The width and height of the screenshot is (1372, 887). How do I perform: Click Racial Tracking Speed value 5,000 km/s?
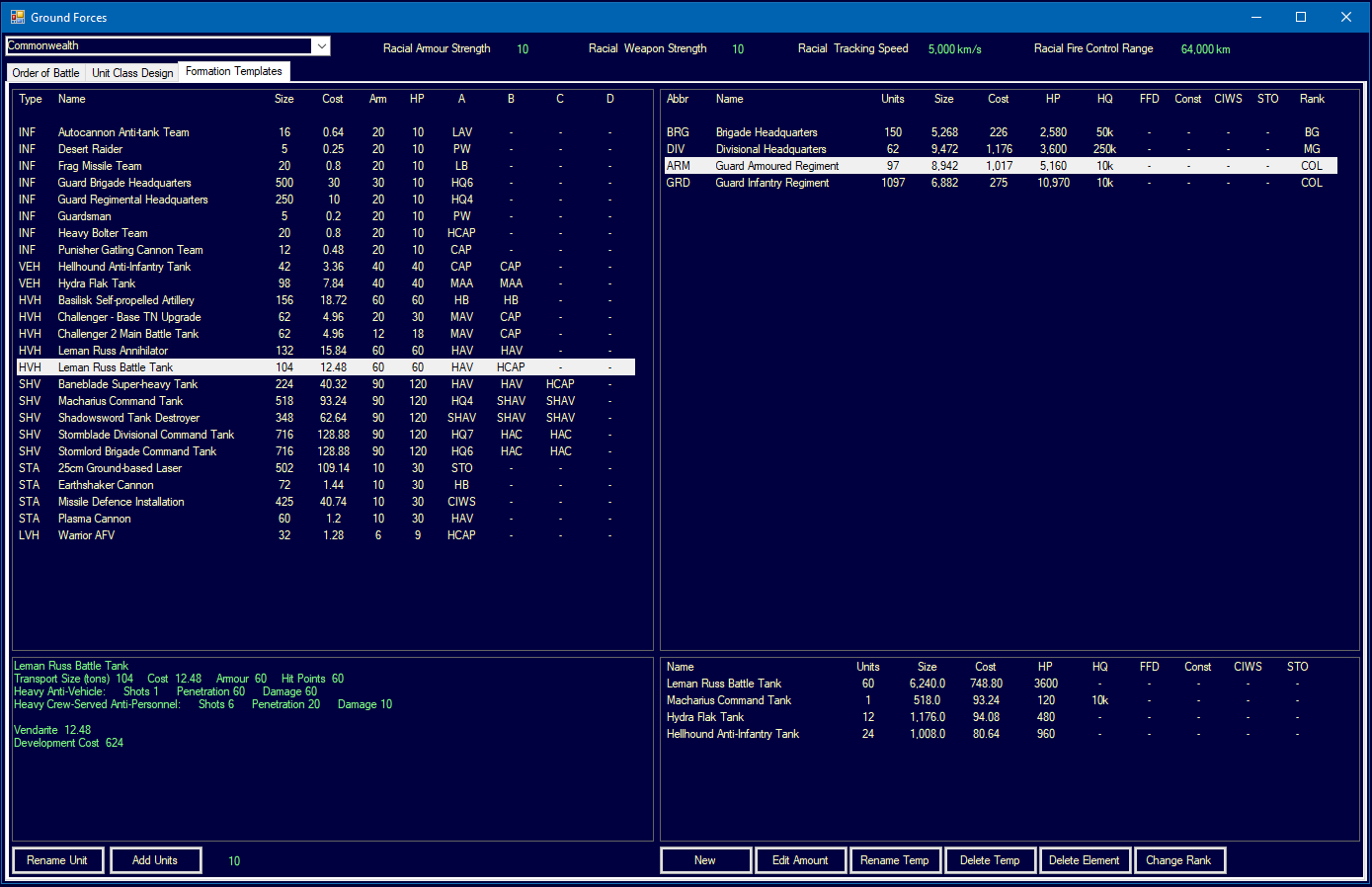coord(955,49)
